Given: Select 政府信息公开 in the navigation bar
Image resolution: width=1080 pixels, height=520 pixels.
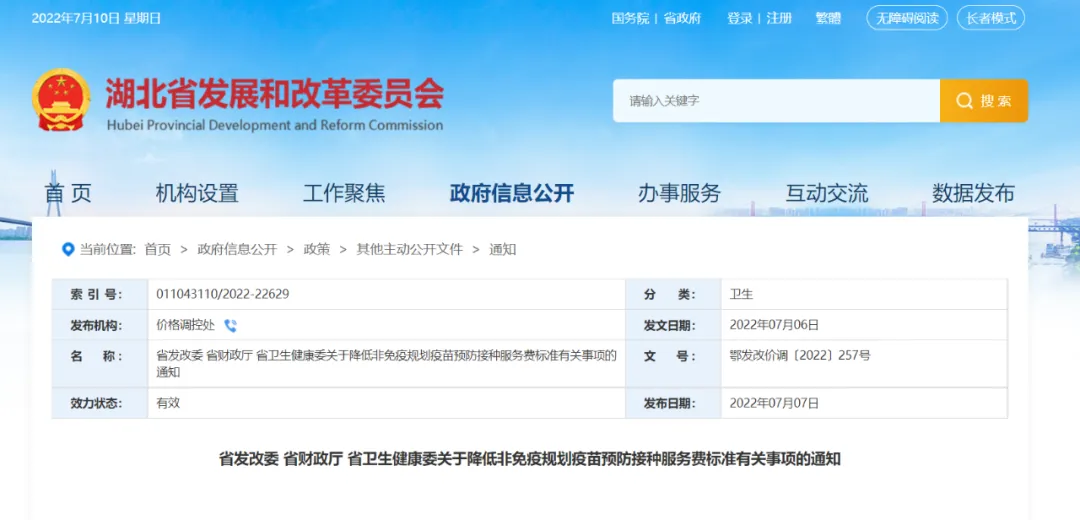Looking at the screenshot, I should 512,194.
